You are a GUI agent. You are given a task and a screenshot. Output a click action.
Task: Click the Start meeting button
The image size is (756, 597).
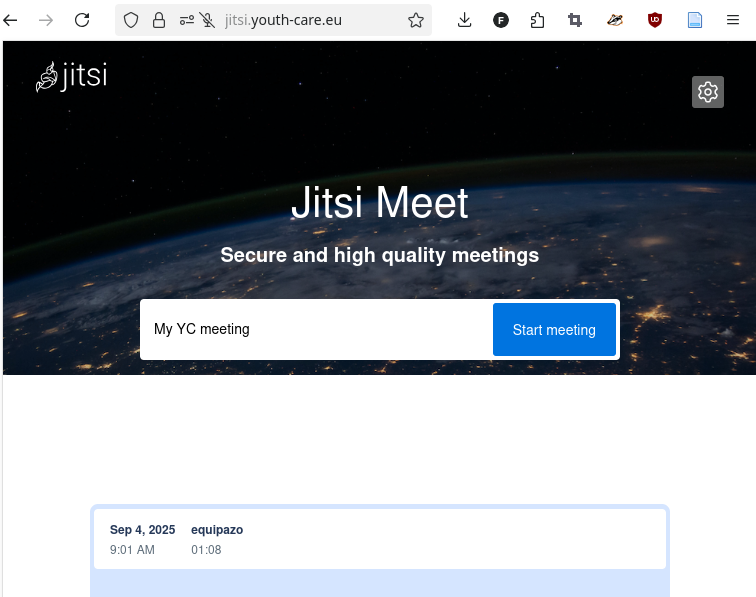pos(554,330)
